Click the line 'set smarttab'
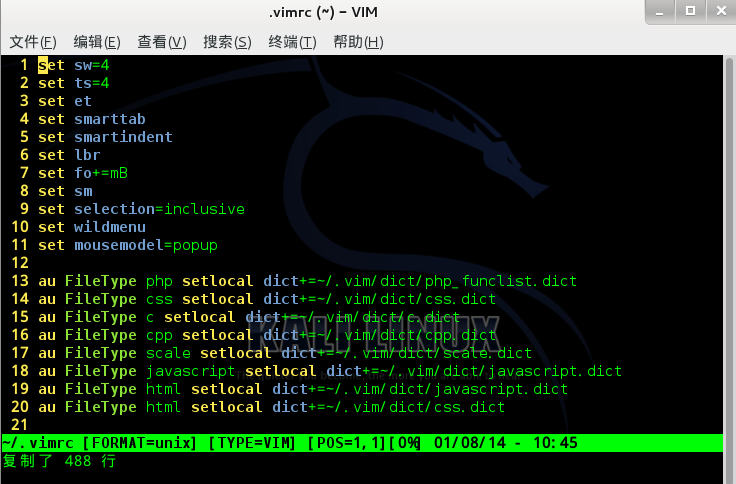Image resolution: width=736 pixels, height=484 pixels. [x=92, y=119]
